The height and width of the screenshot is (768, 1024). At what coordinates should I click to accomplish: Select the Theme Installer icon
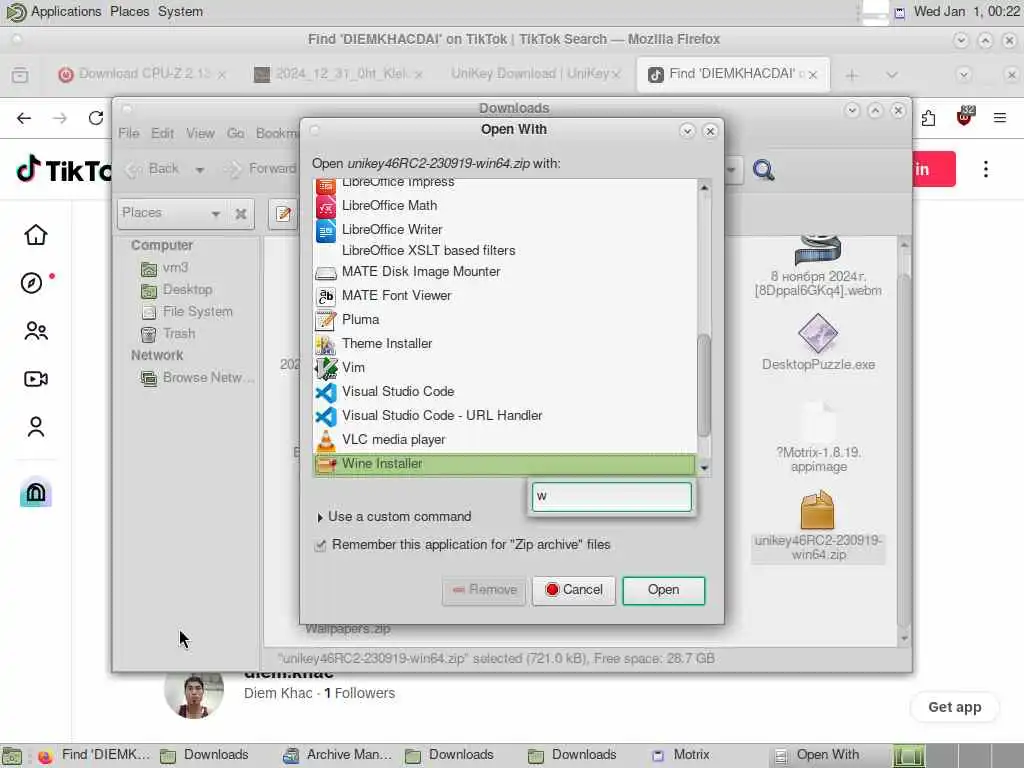point(325,344)
